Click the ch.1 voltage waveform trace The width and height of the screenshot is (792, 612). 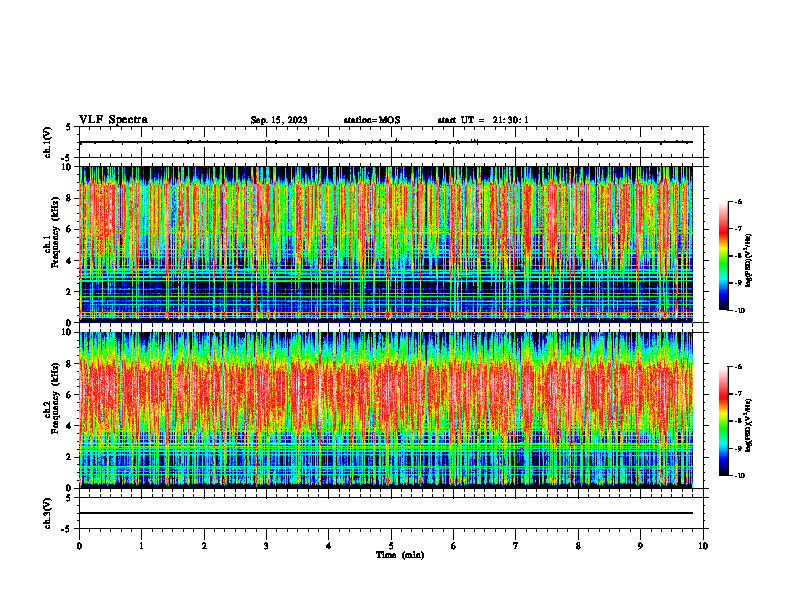(386, 142)
